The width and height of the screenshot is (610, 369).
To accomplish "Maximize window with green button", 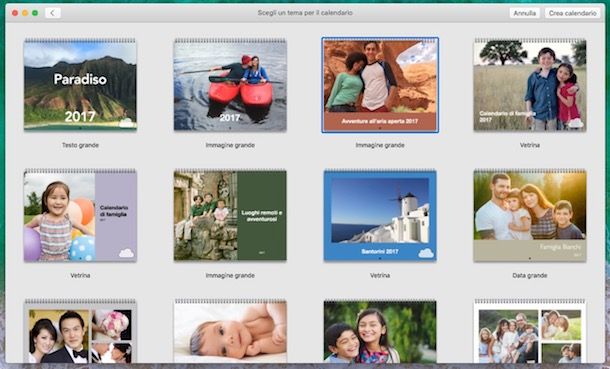I will [x=35, y=13].
